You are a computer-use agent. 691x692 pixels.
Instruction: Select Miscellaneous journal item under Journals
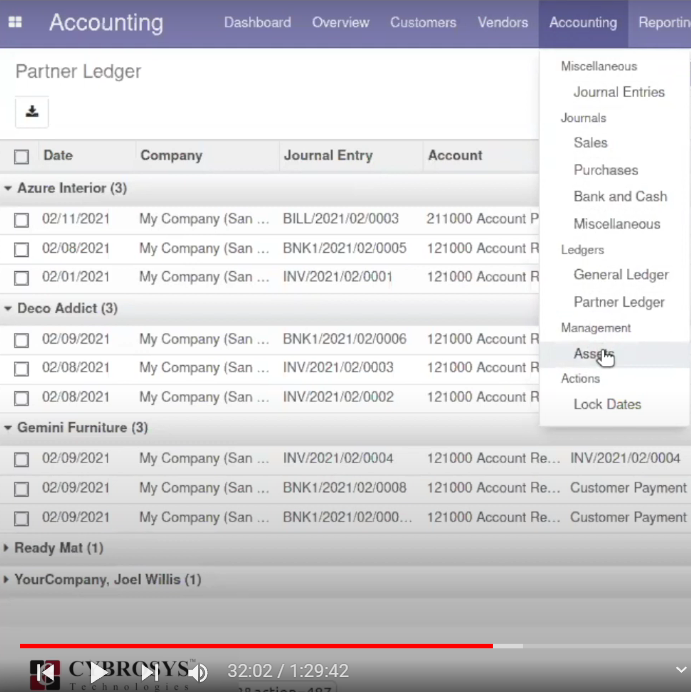pos(617,224)
